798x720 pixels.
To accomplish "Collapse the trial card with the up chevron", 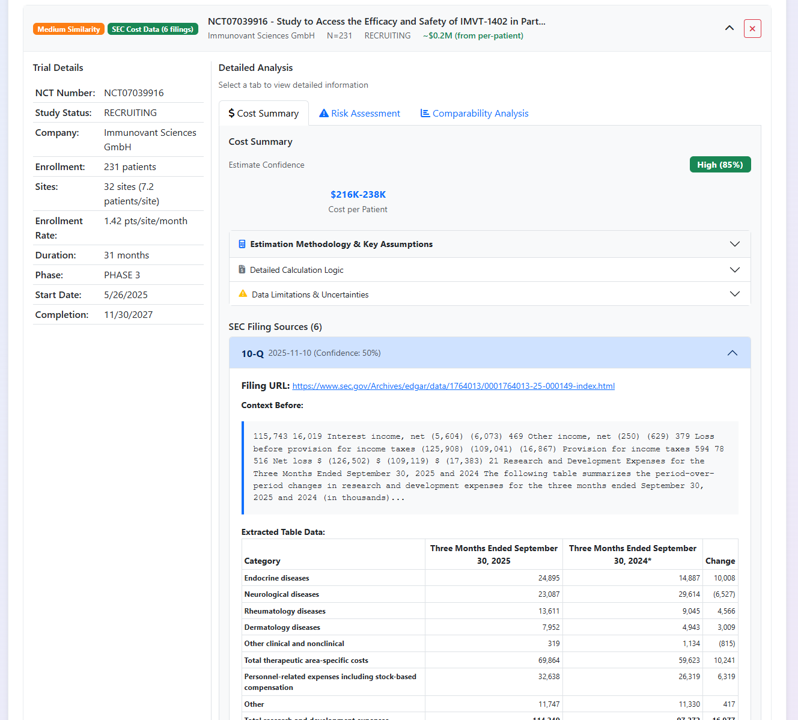I will coord(729,28).
